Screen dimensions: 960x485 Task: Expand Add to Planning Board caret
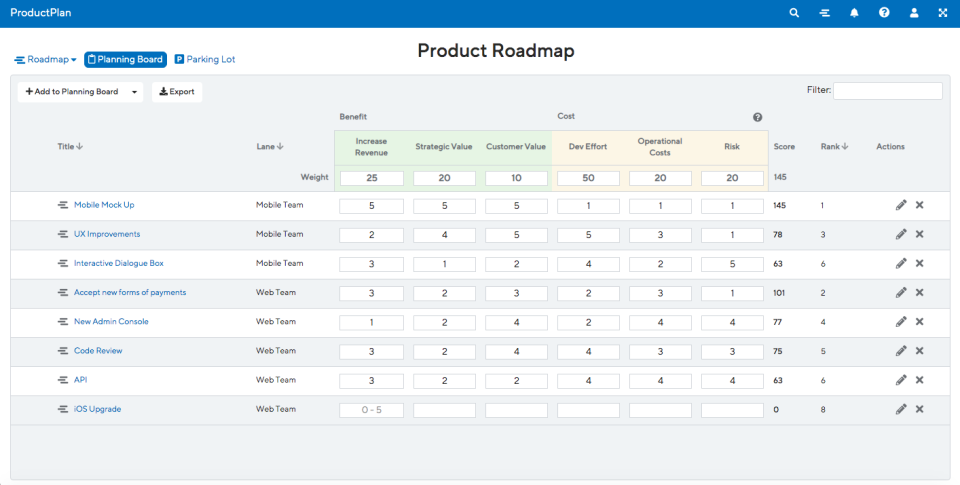(x=134, y=92)
